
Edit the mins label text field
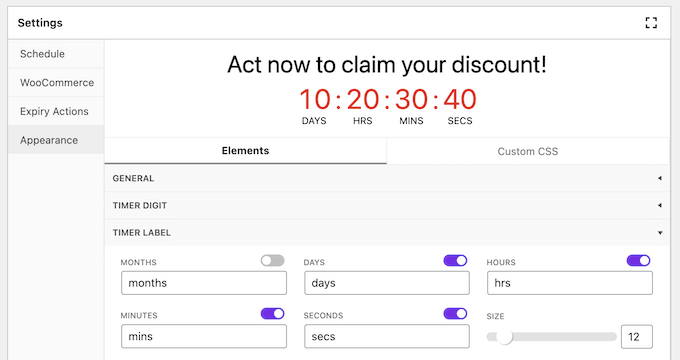tap(204, 337)
